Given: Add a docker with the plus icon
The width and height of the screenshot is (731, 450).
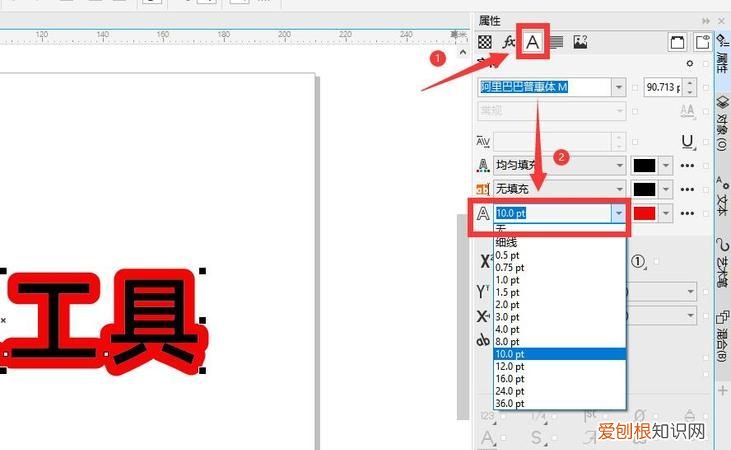Looking at the screenshot, I should tap(723, 390).
